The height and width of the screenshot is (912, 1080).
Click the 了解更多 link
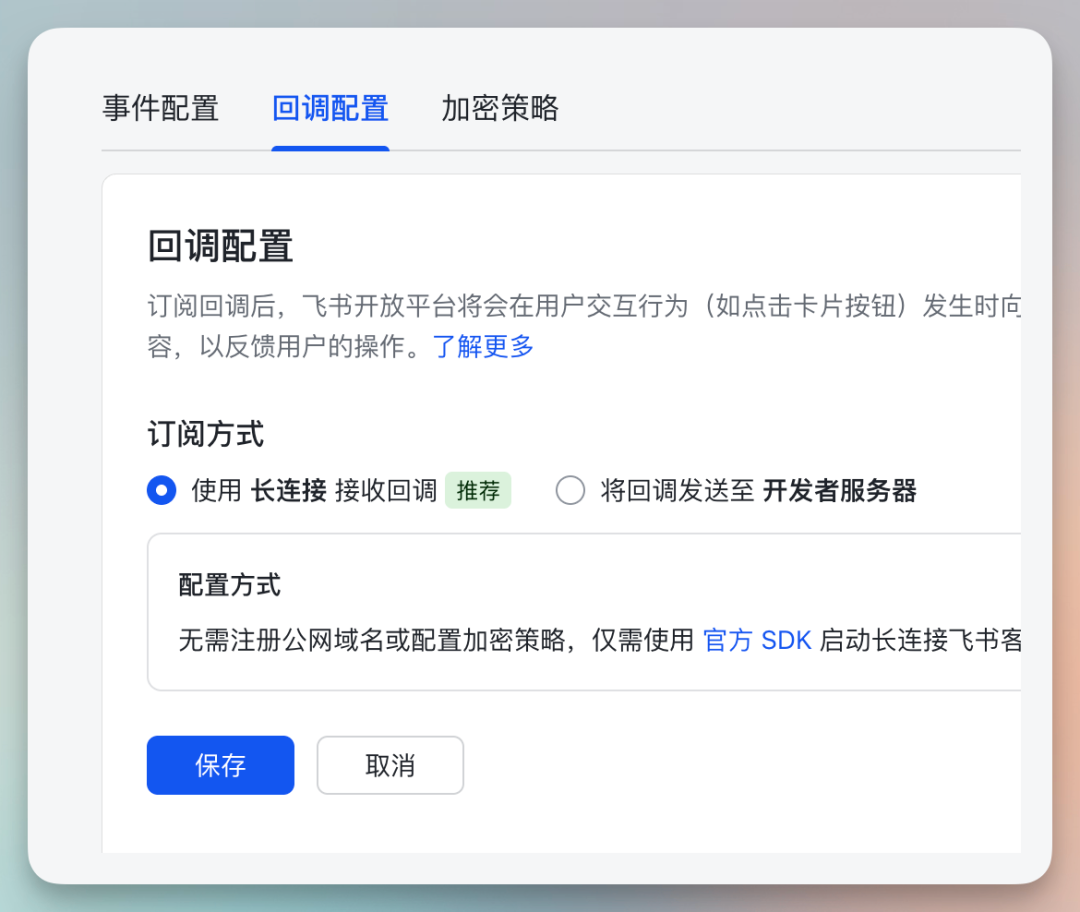coord(483,347)
